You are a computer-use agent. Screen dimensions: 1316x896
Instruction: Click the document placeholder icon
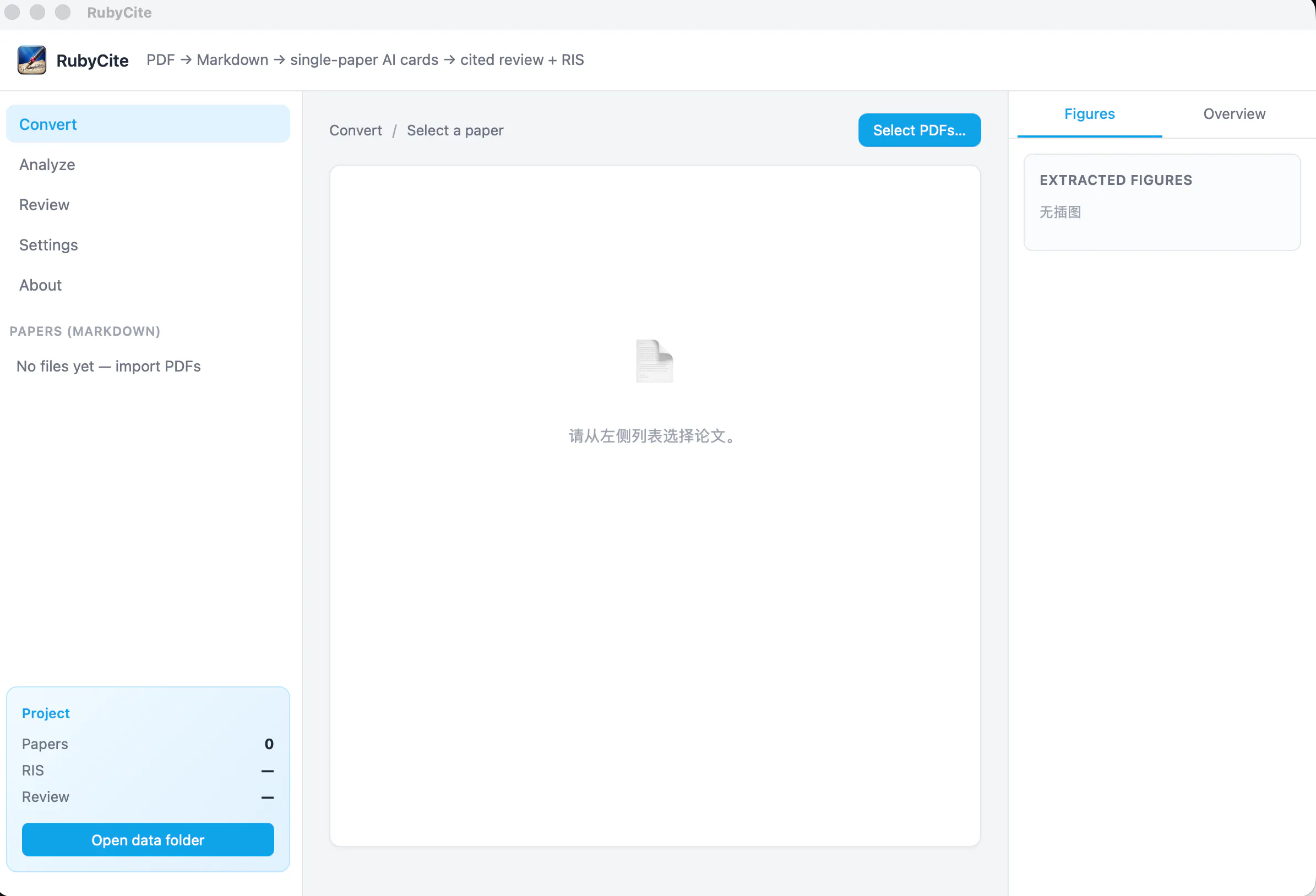tap(655, 361)
